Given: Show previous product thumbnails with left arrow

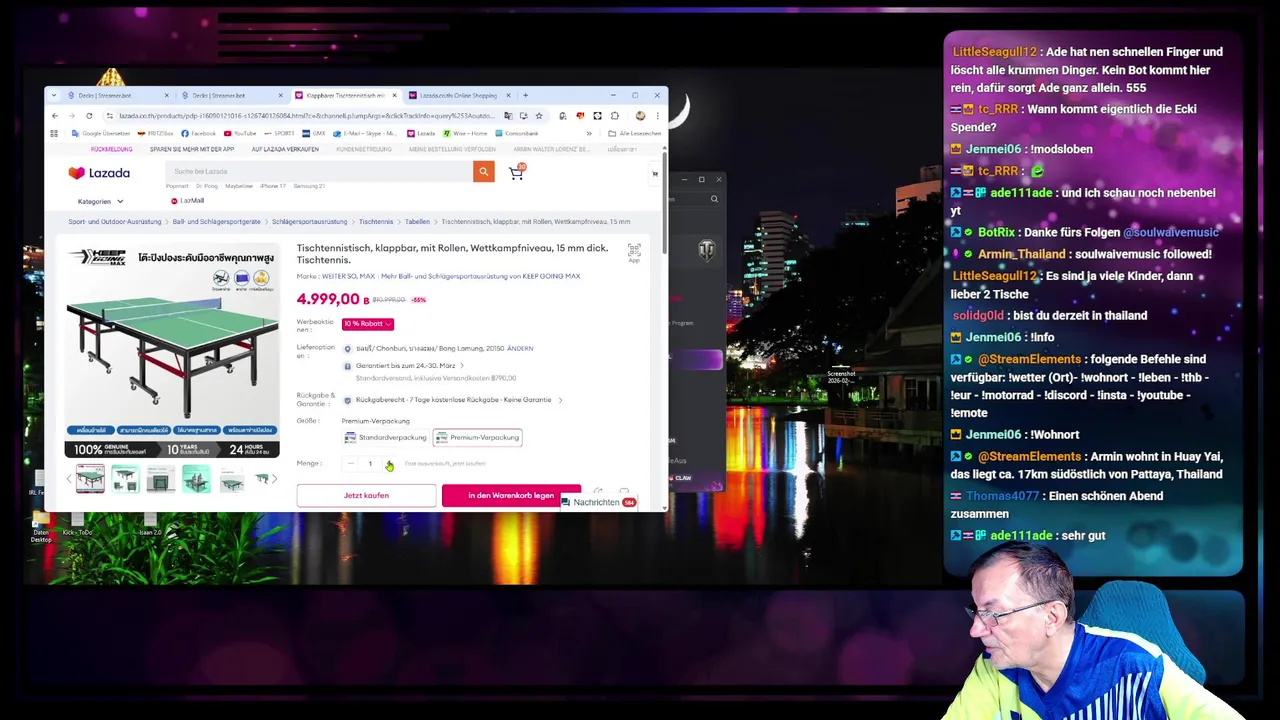Looking at the screenshot, I should (69, 480).
